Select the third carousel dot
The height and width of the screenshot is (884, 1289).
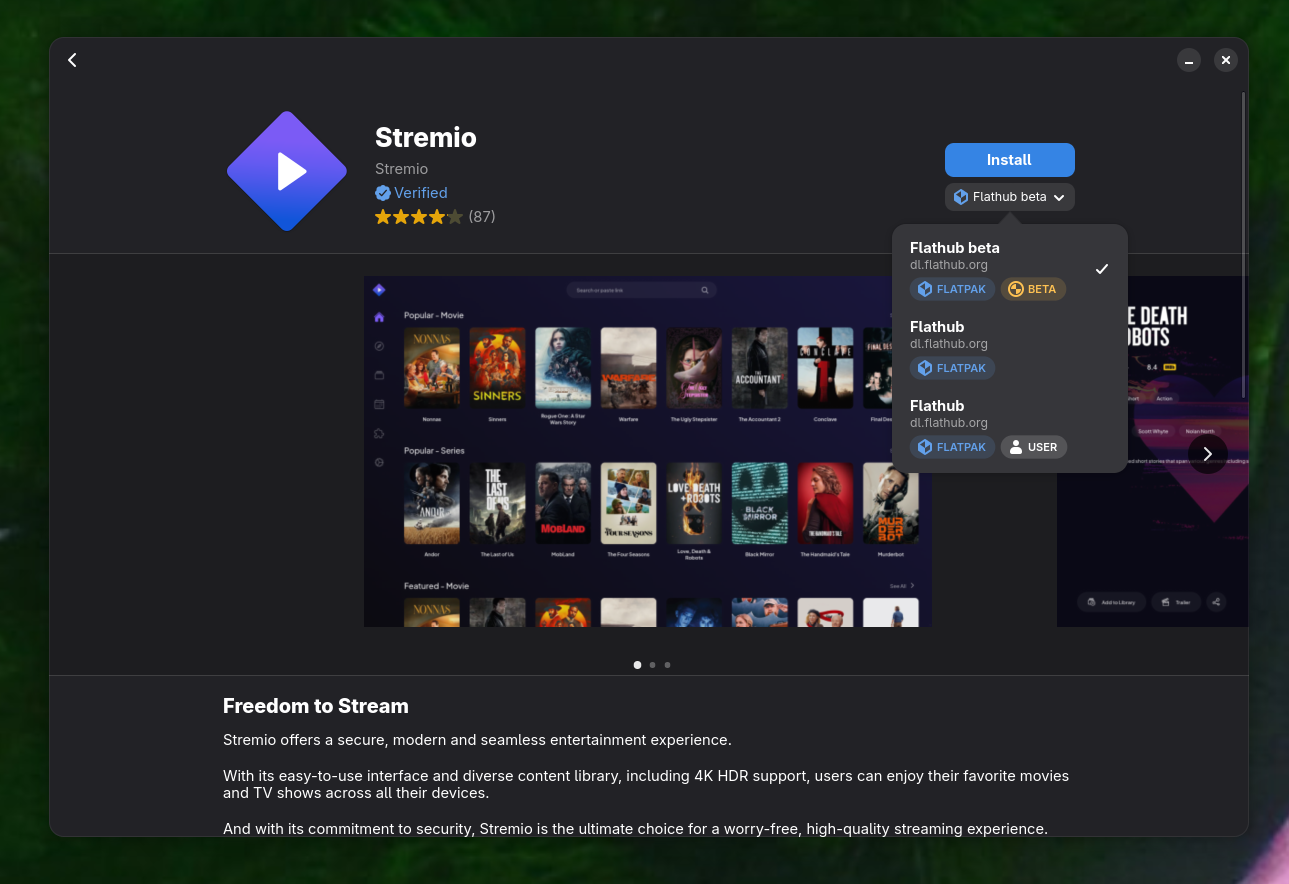pyautogui.click(x=667, y=665)
